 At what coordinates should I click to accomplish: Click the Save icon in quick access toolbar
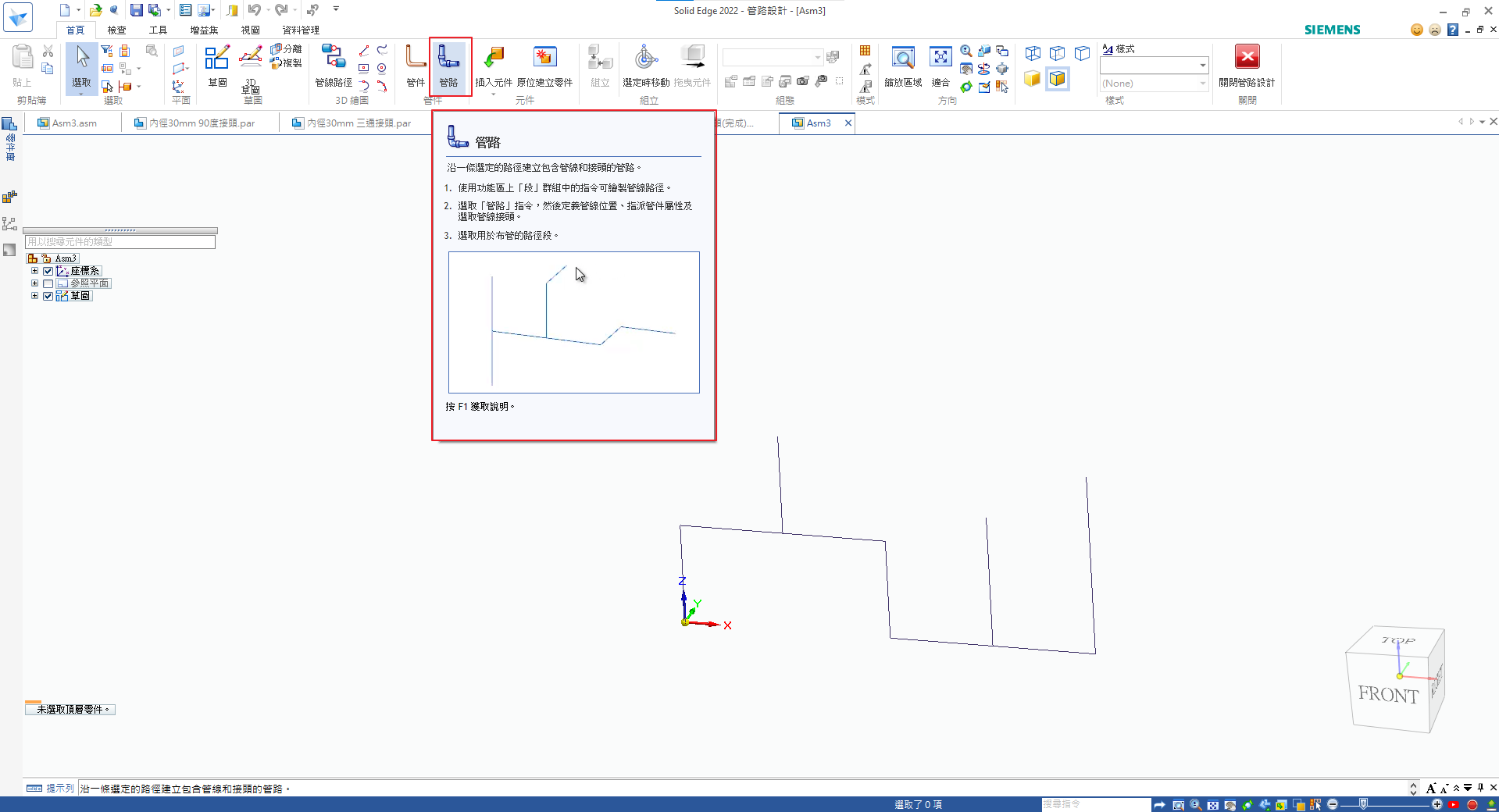(x=136, y=10)
